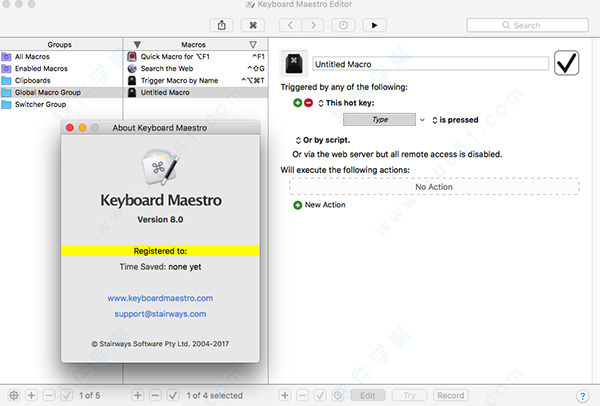Open the dropdown arrow beside Type
Image resolution: width=600 pixels, height=406 pixels.
(x=422, y=120)
